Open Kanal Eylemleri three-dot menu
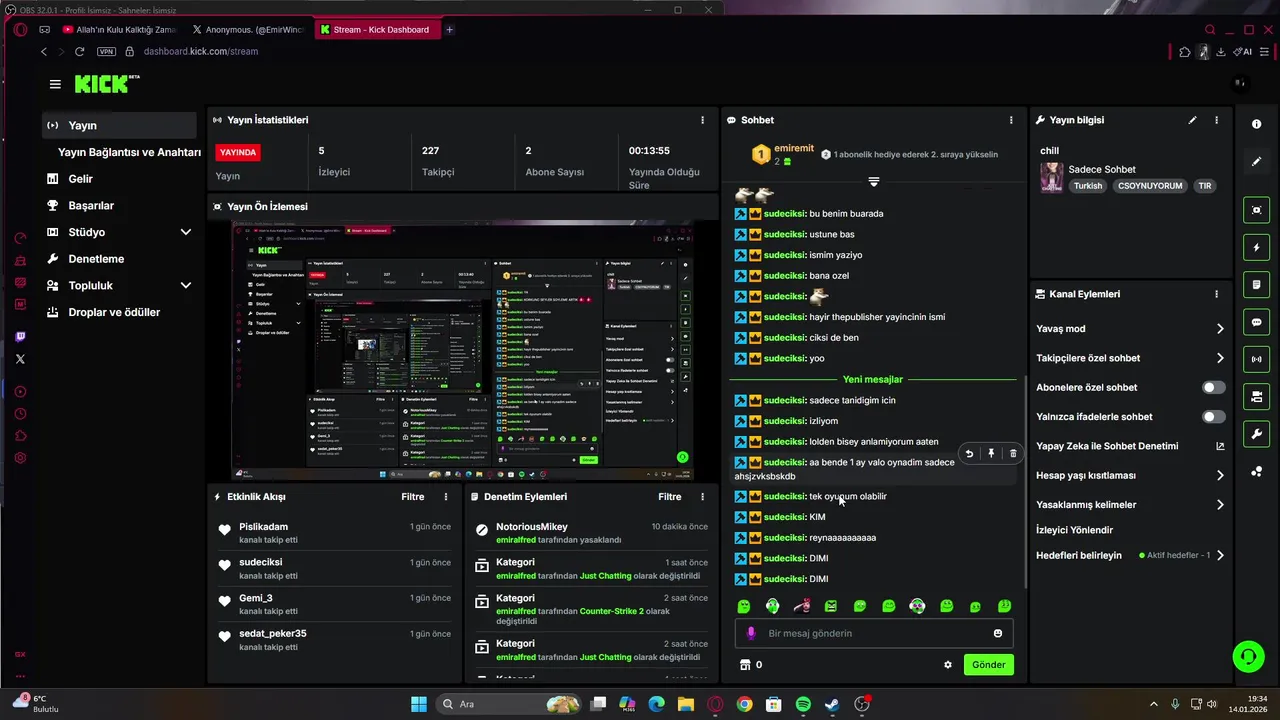The image size is (1280, 720). pyautogui.click(x=1216, y=294)
